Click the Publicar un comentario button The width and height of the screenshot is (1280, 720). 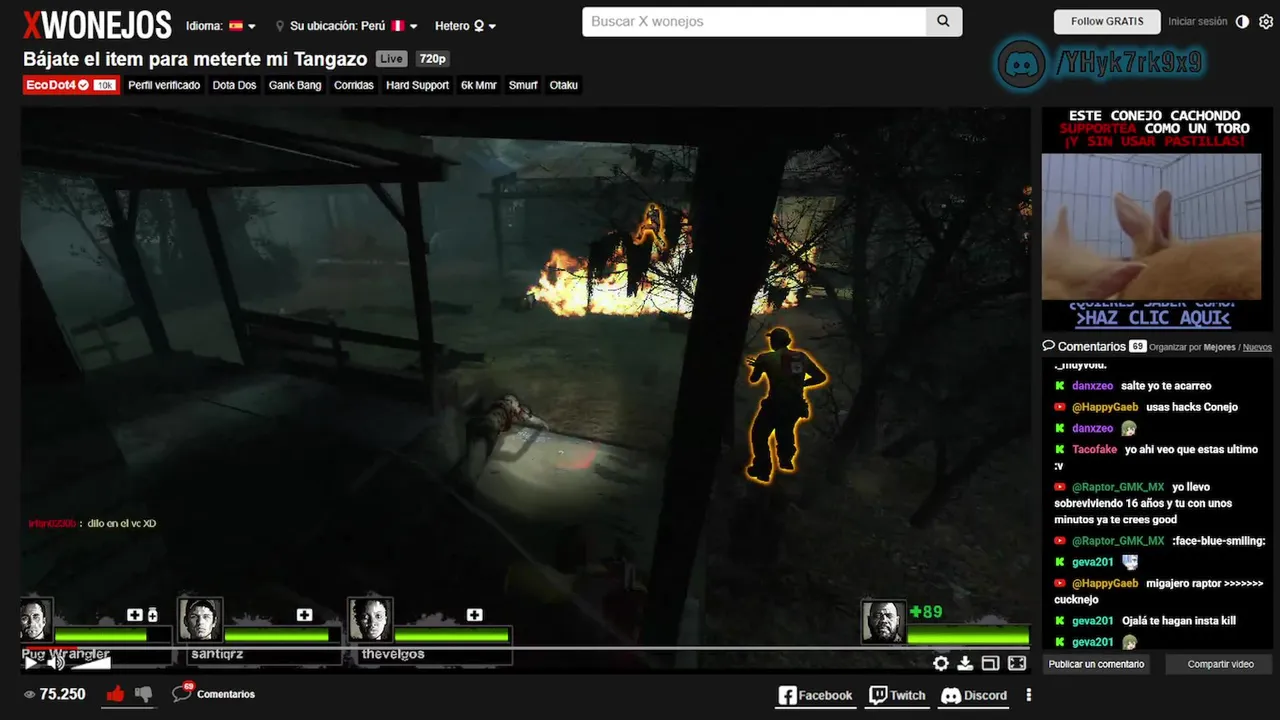pos(1096,664)
